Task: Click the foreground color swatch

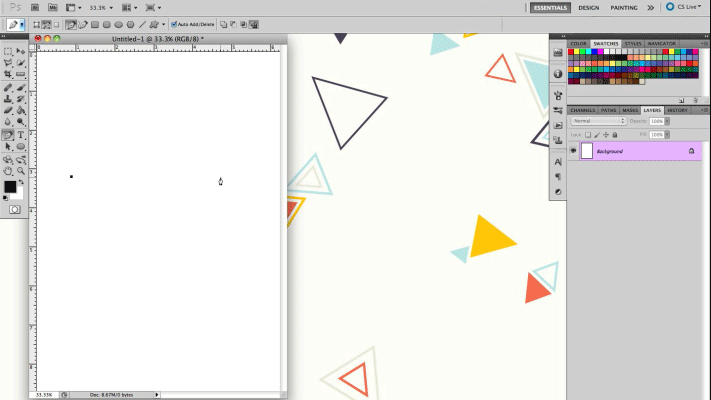Action: (10, 187)
